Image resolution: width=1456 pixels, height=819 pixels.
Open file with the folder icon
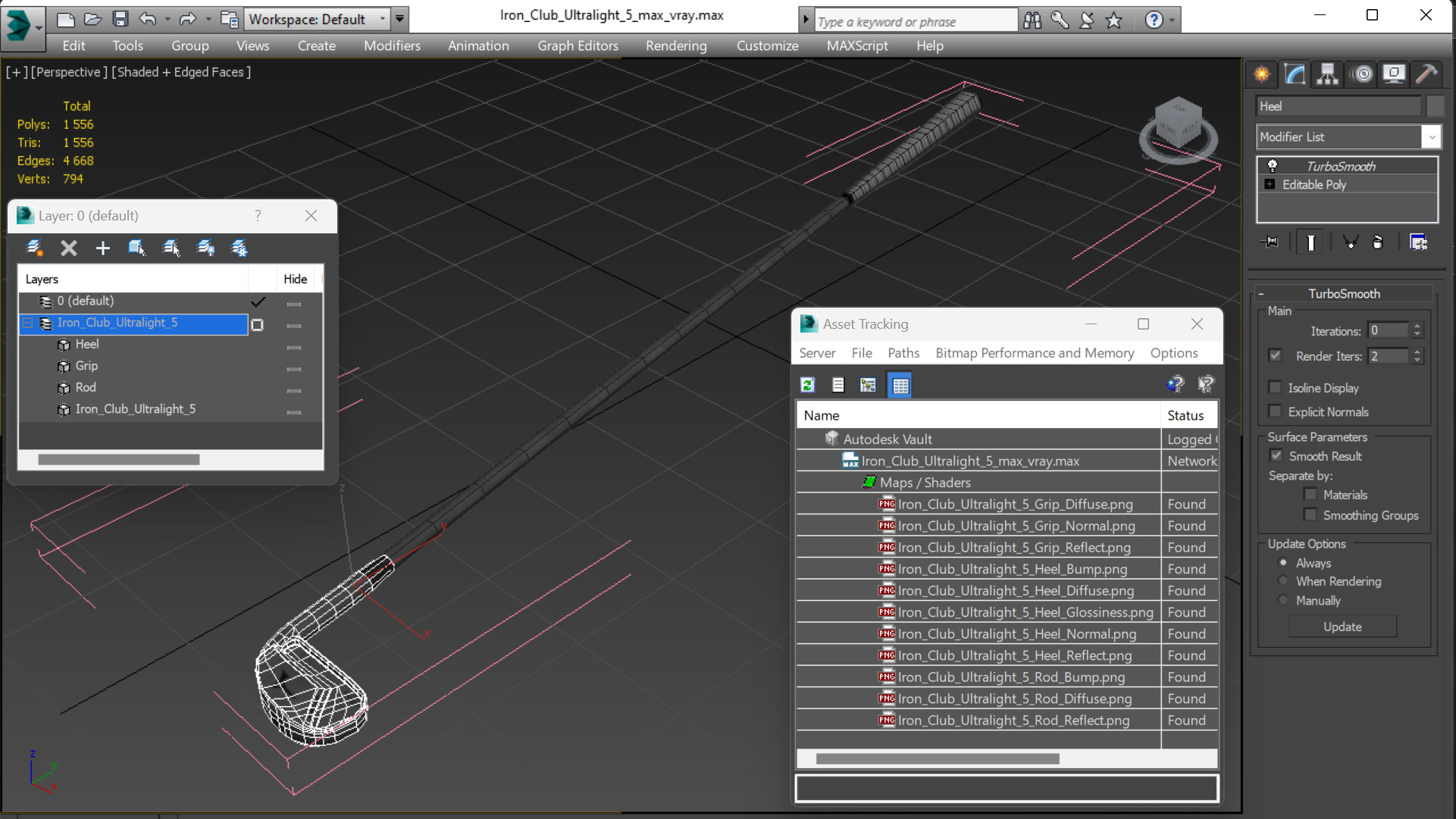(93, 20)
